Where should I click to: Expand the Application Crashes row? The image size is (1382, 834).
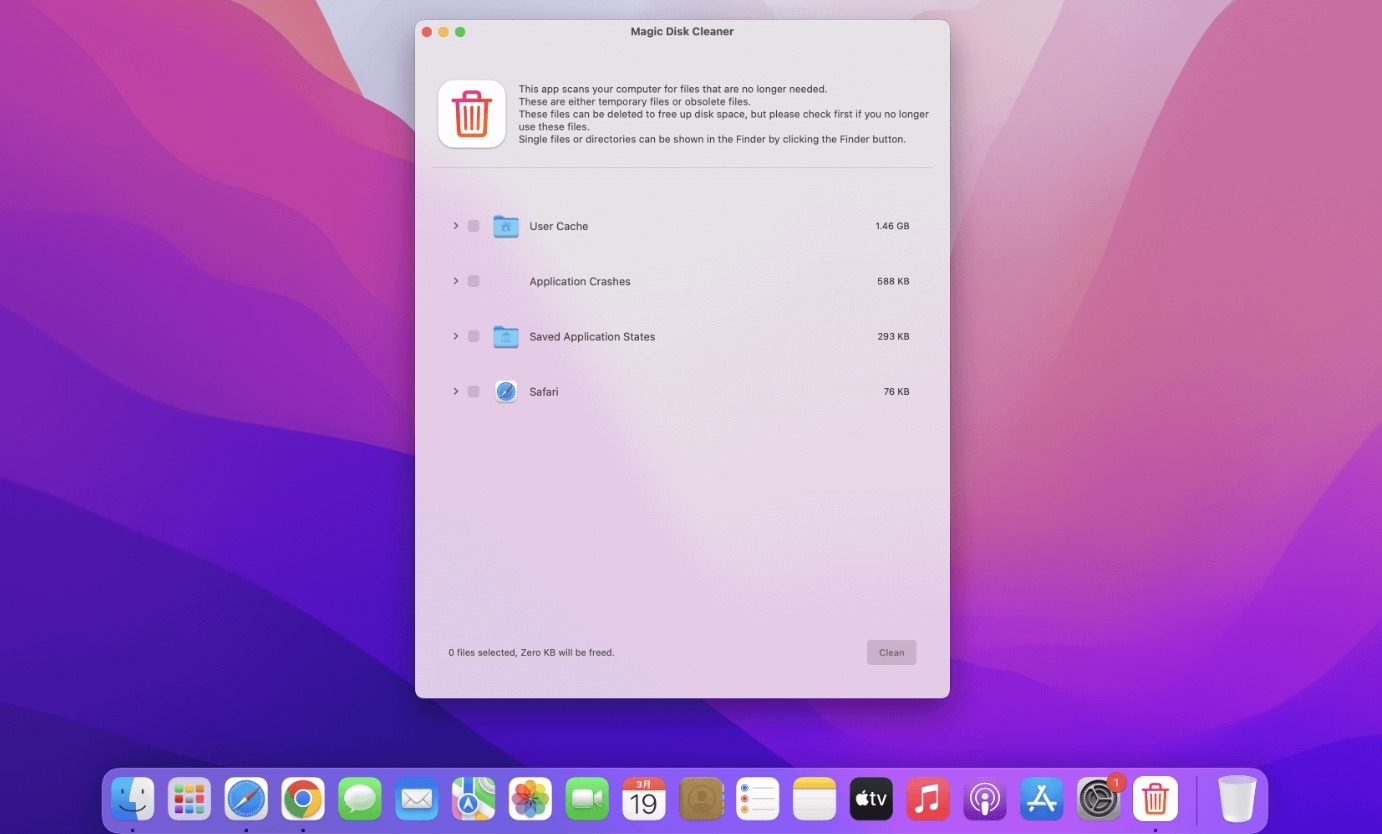pyautogui.click(x=456, y=281)
